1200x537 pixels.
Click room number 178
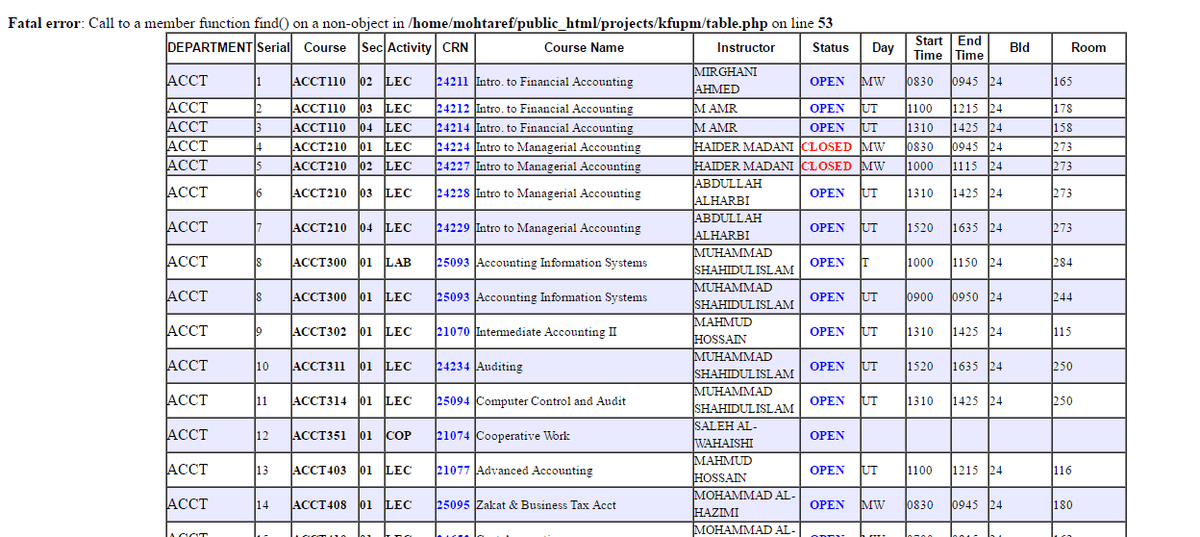coord(1063,108)
